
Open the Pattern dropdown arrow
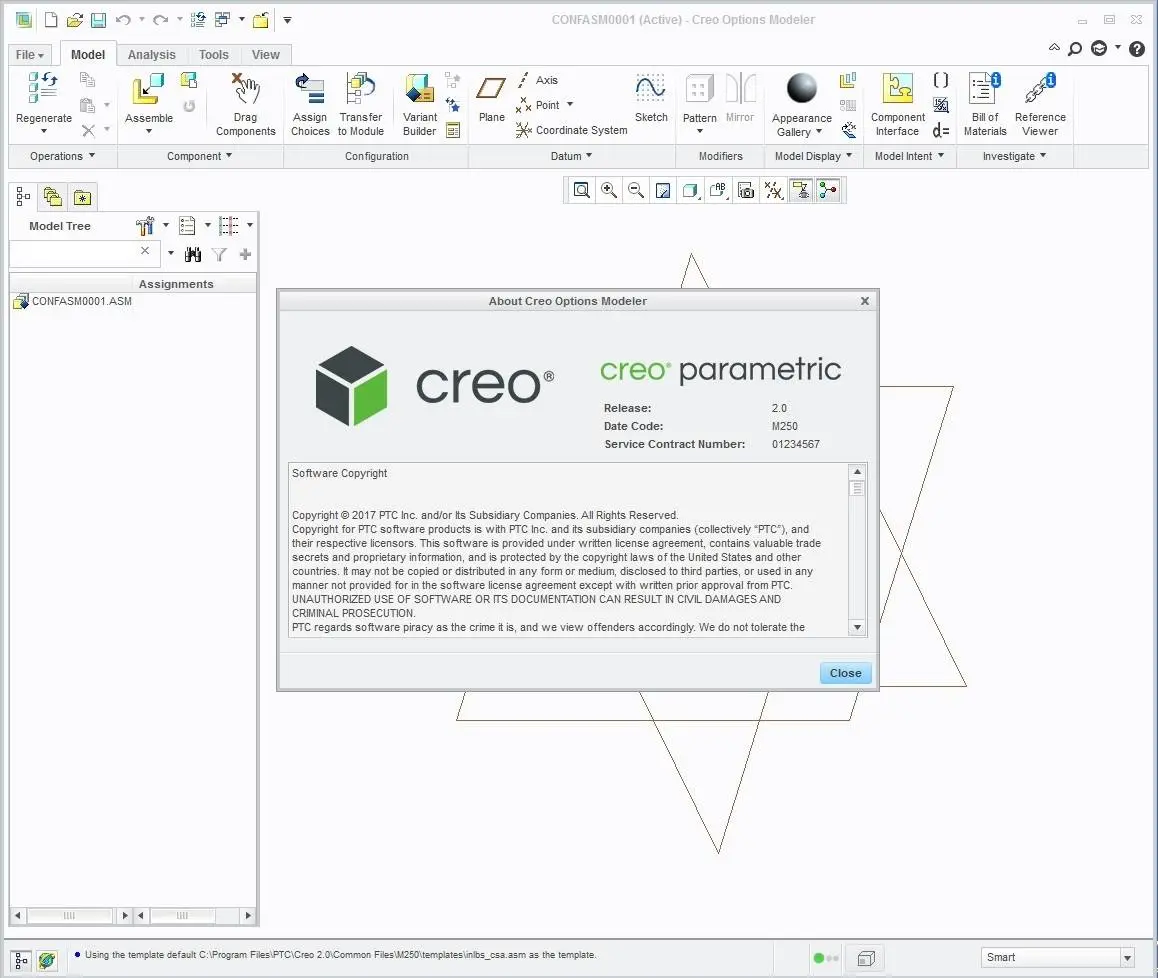[x=699, y=131]
